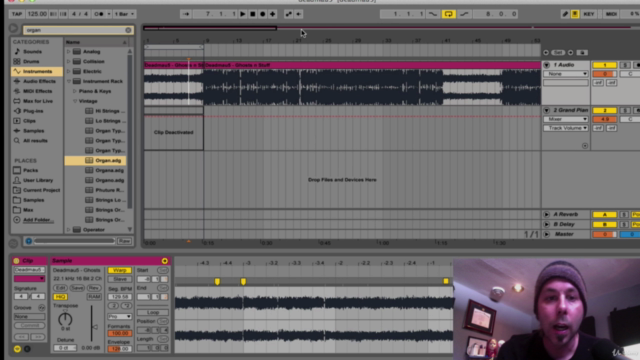The image size is (640, 360).
Task: Open MIDI Effects category
Action: click(x=38, y=91)
